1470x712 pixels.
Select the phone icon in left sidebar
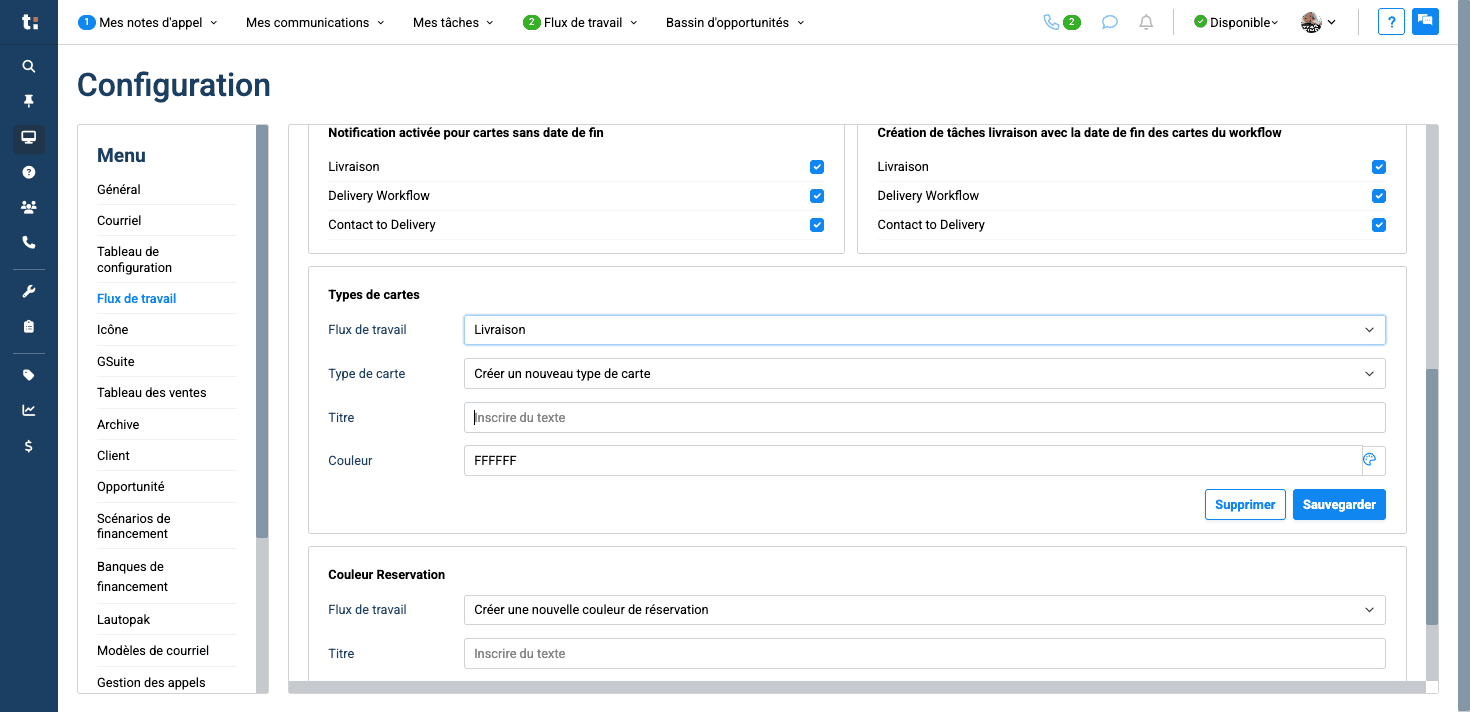pos(29,242)
